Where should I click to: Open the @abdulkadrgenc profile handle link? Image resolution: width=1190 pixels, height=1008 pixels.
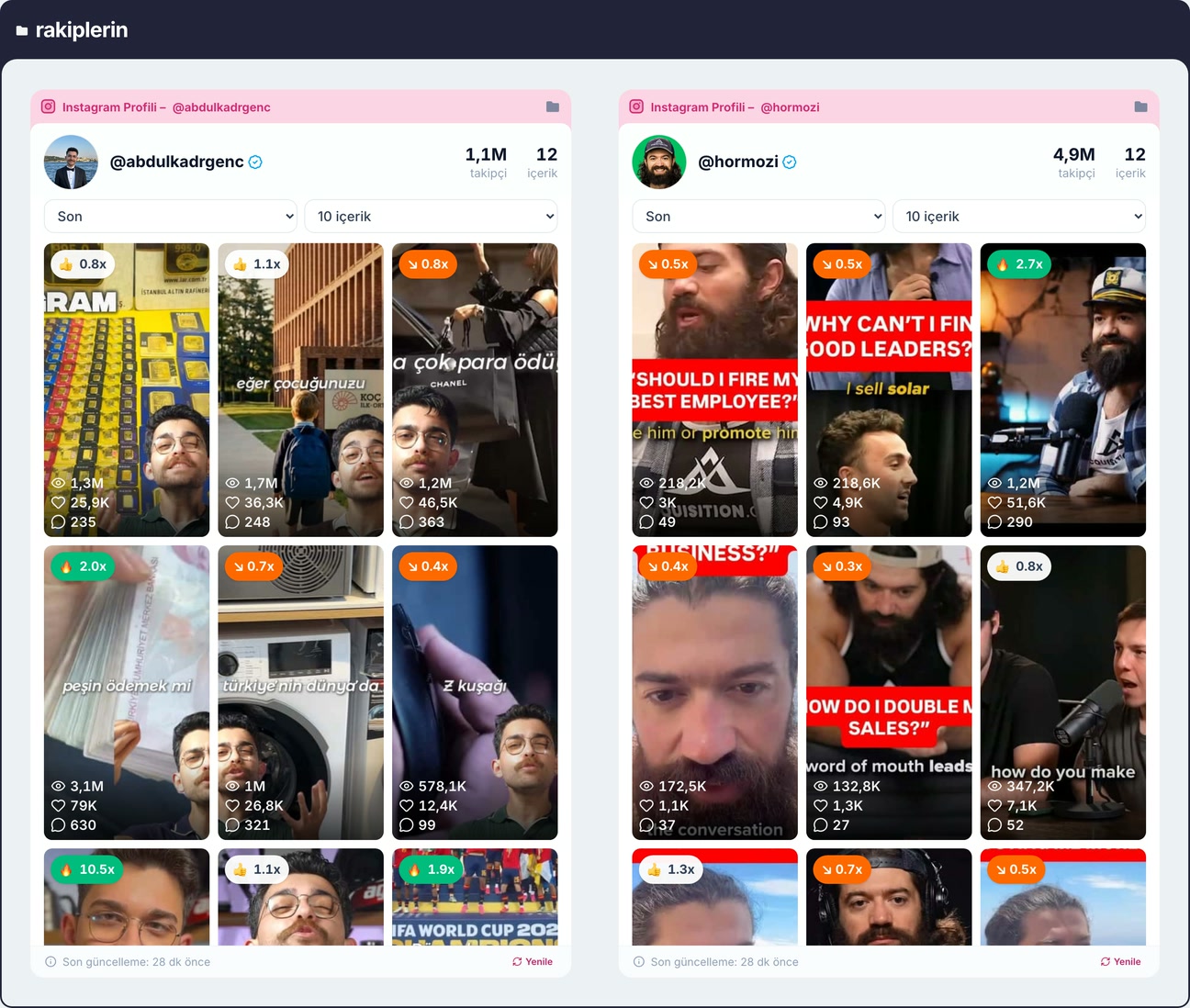tap(177, 162)
